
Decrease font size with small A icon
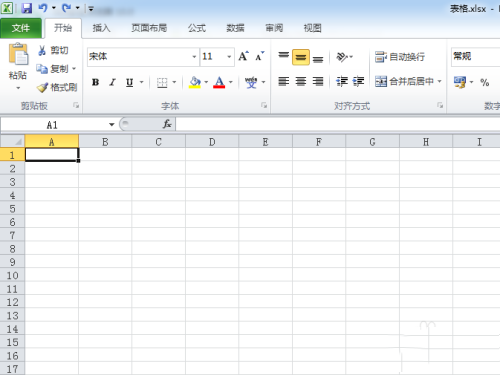click(259, 56)
